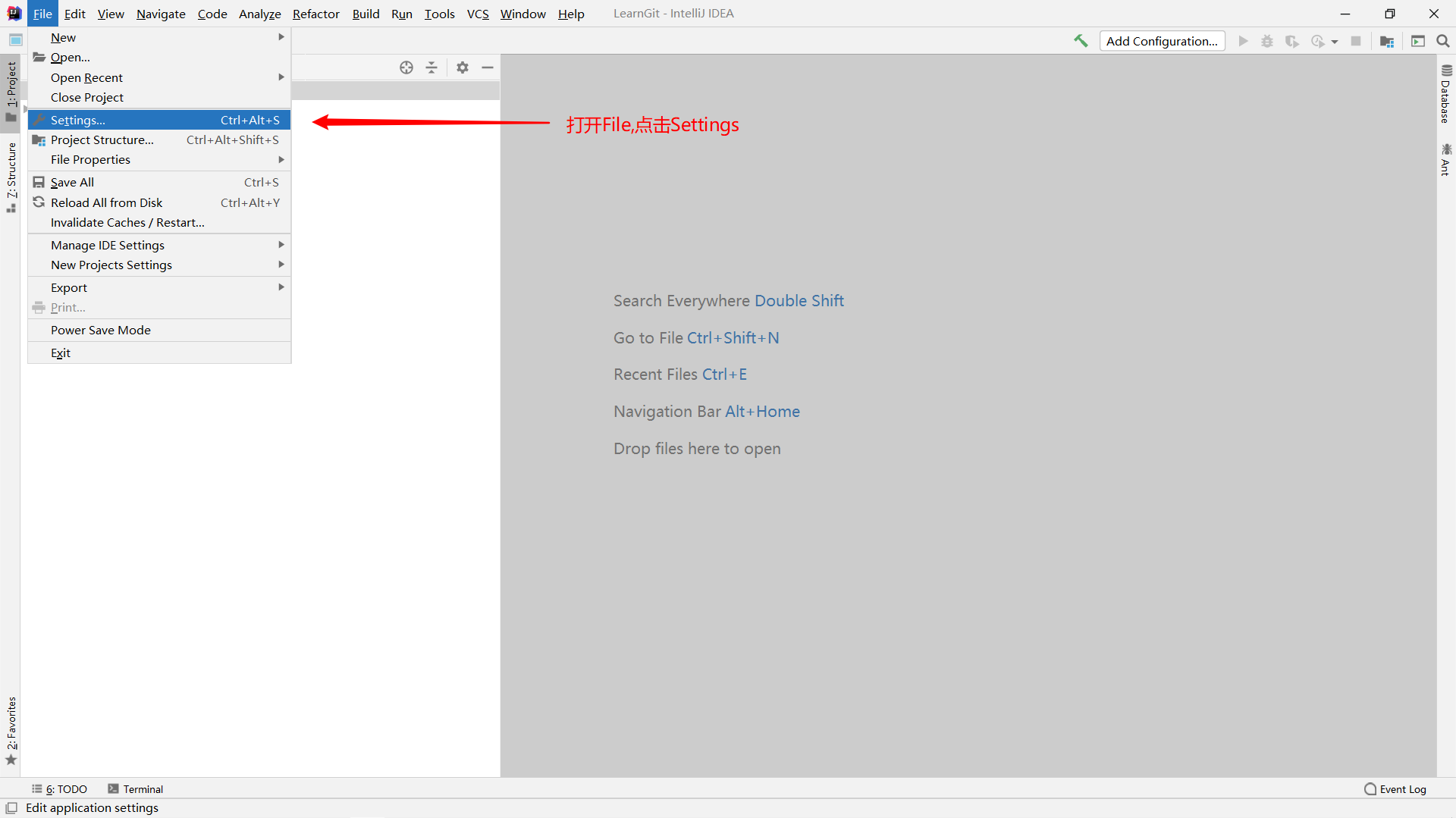Click the 'Edit application settings' status bar text
The image size is (1456, 818).
click(92, 808)
